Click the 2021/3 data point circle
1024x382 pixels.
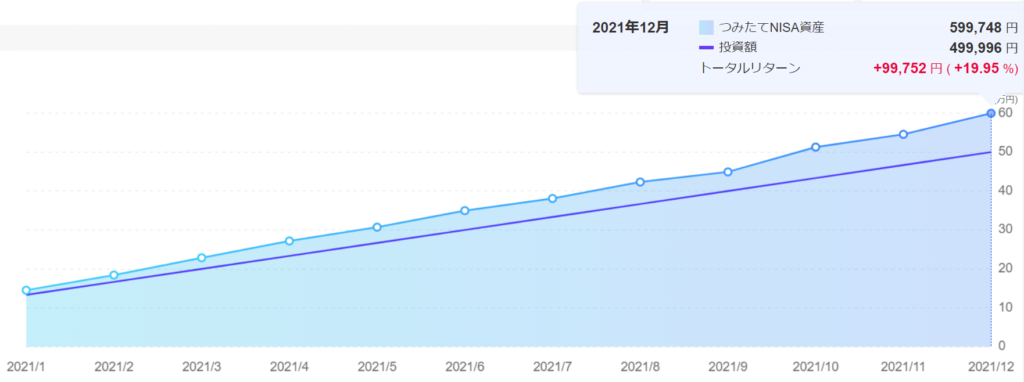click(x=201, y=258)
